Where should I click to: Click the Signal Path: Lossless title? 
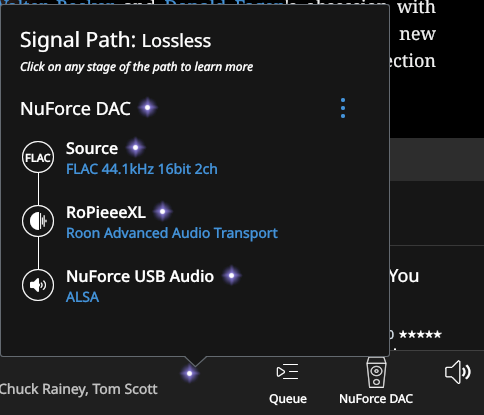tap(115, 40)
